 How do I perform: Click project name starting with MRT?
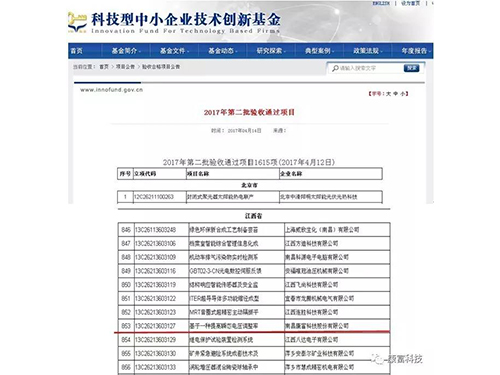coord(224,312)
